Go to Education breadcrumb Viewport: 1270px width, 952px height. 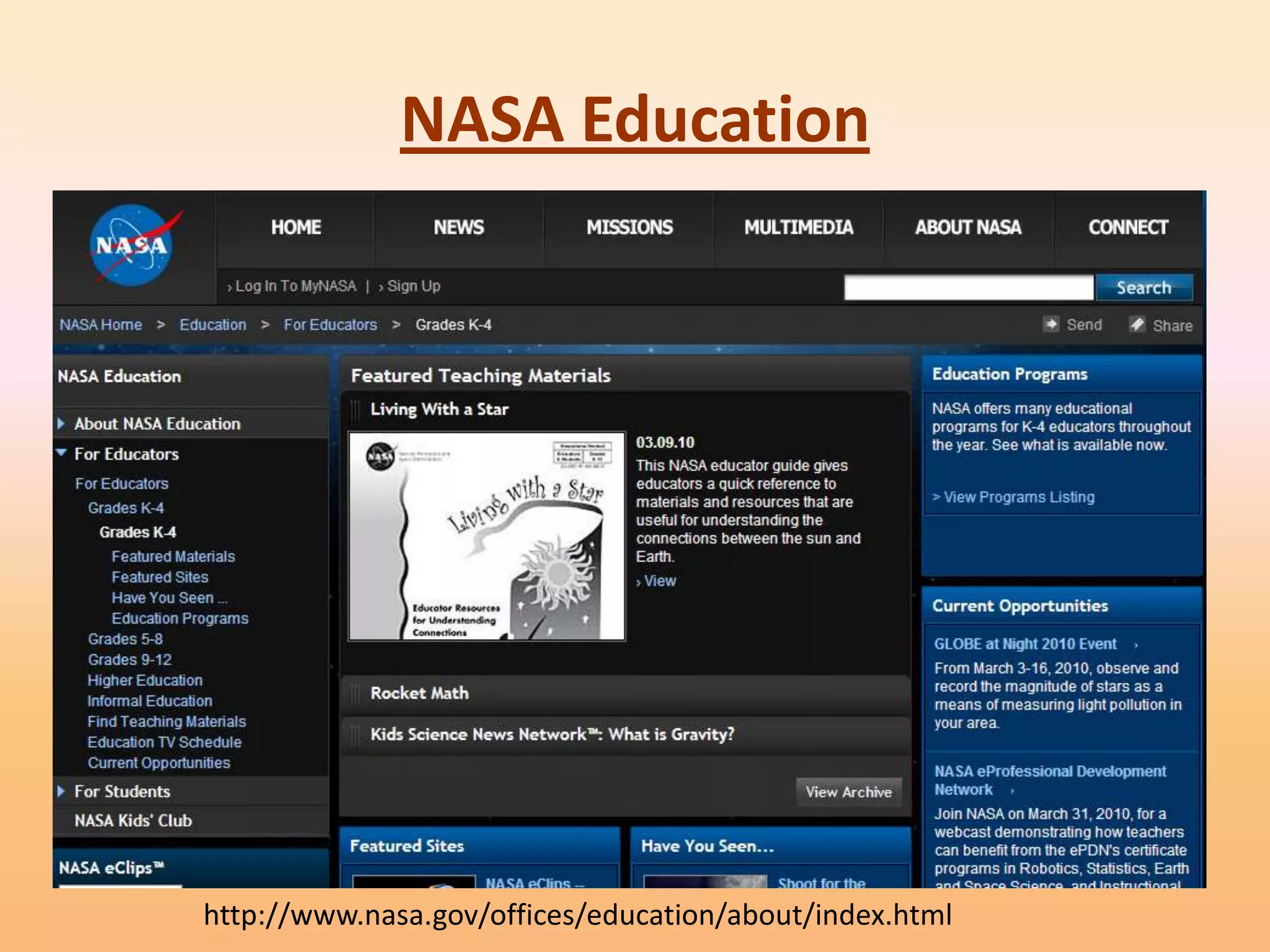click(x=213, y=325)
